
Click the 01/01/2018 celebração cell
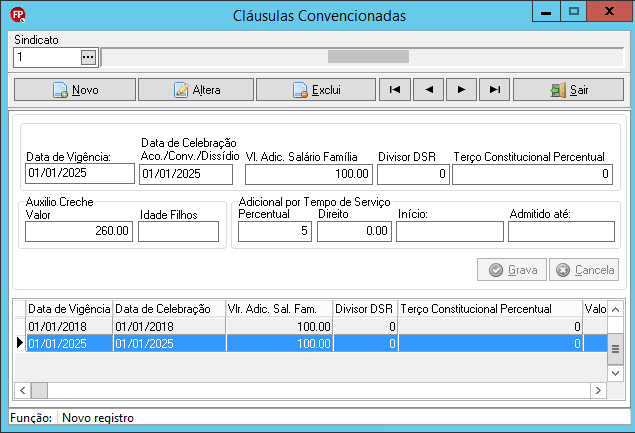pos(169,326)
